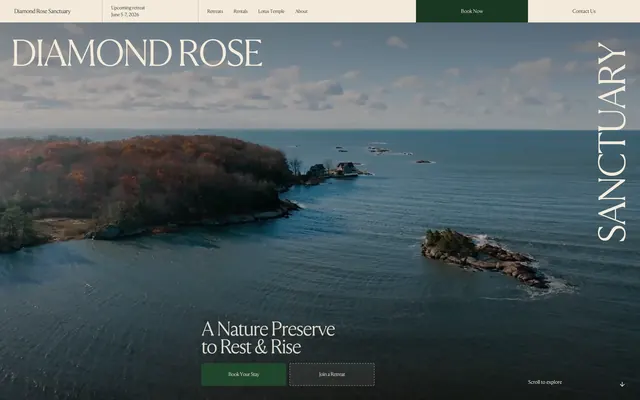
Task: Click the scroll down arrow icon
Action: pos(622,384)
